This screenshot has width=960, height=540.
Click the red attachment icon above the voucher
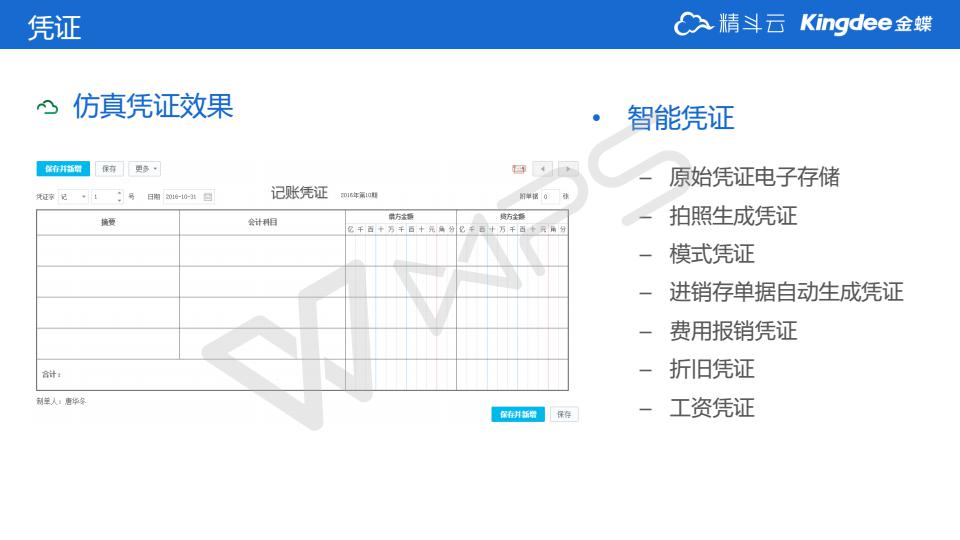point(519,170)
